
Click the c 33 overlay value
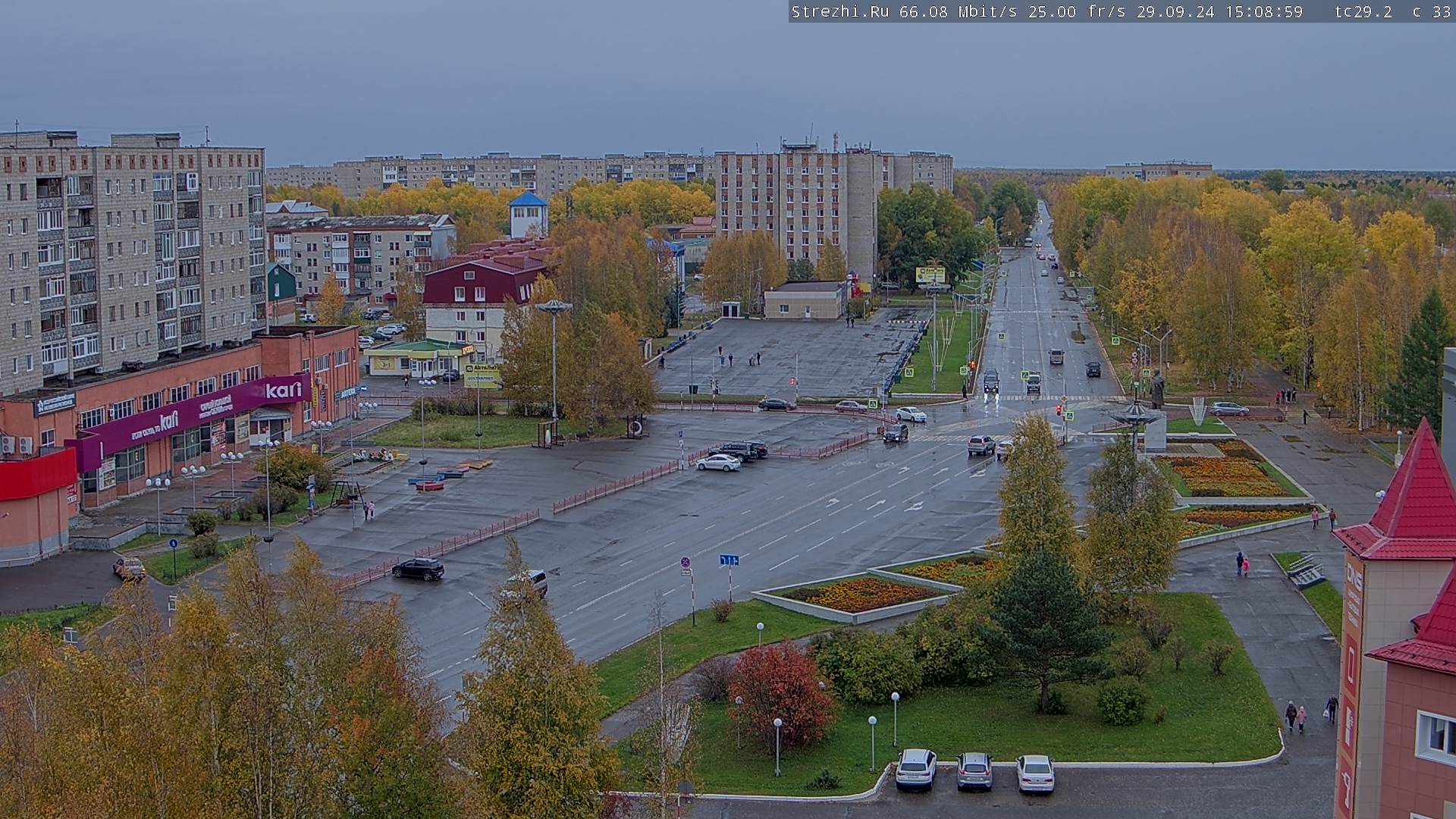click(1431, 11)
